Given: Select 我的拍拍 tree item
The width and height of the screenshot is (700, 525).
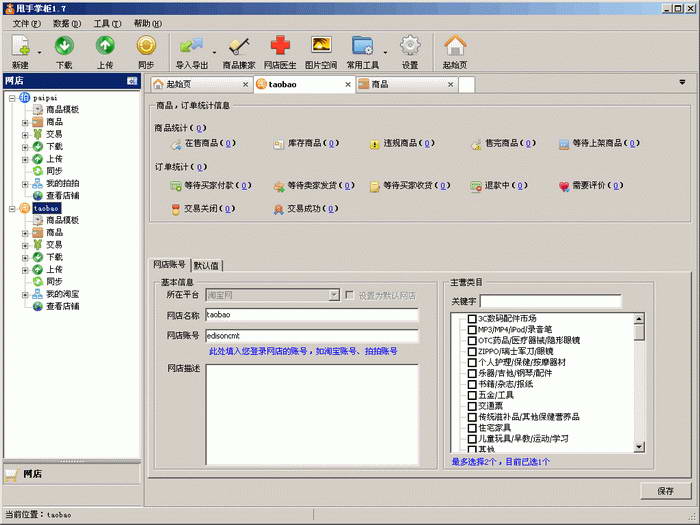Looking at the screenshot, I should [x=62, y=183].
